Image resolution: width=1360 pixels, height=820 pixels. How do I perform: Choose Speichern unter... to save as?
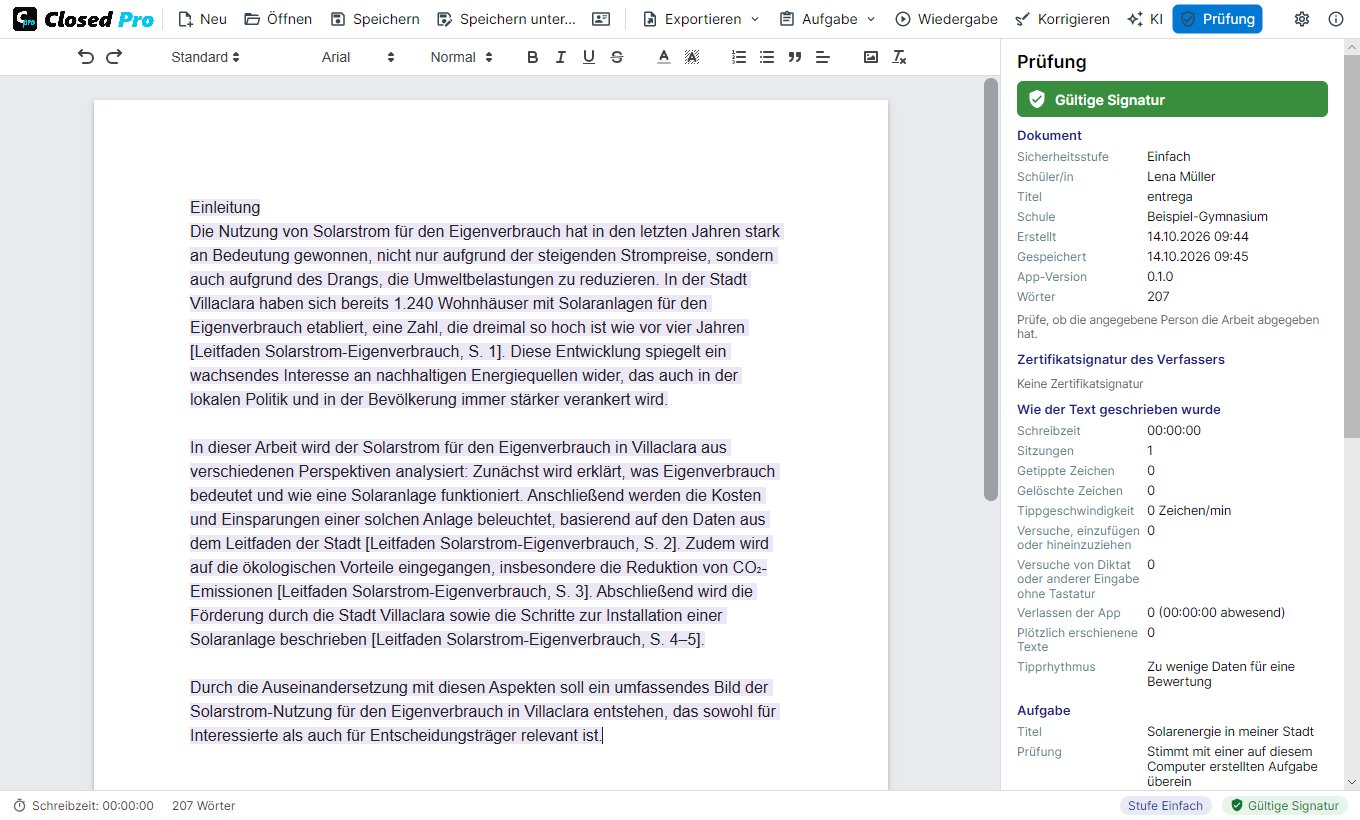click(x=506, y=19)
